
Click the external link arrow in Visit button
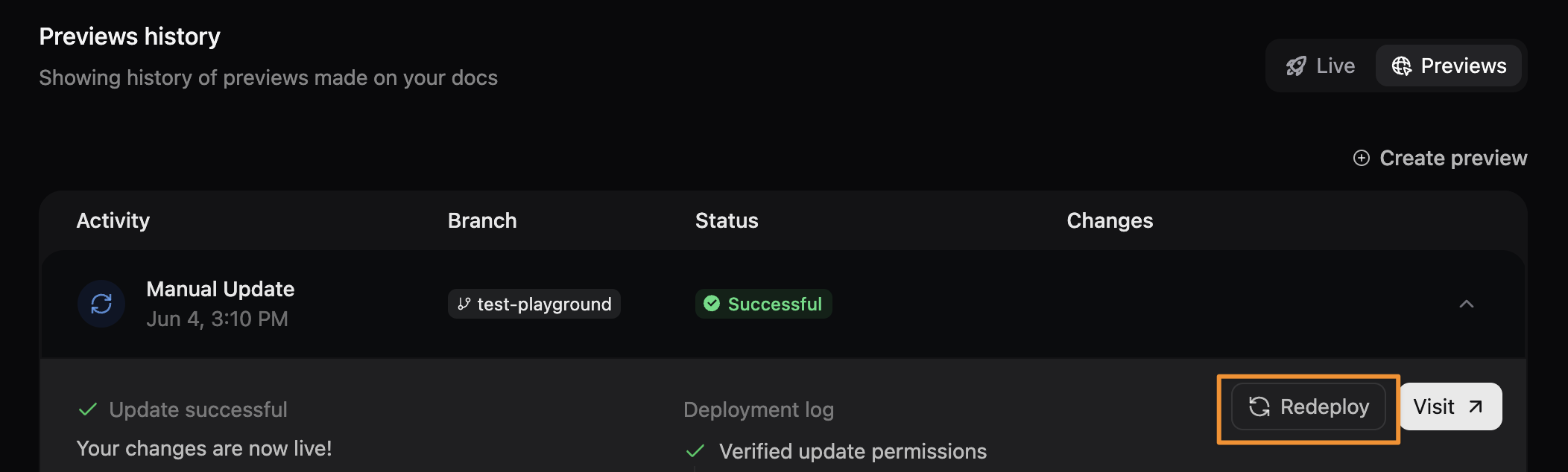tap(1474, 406)
